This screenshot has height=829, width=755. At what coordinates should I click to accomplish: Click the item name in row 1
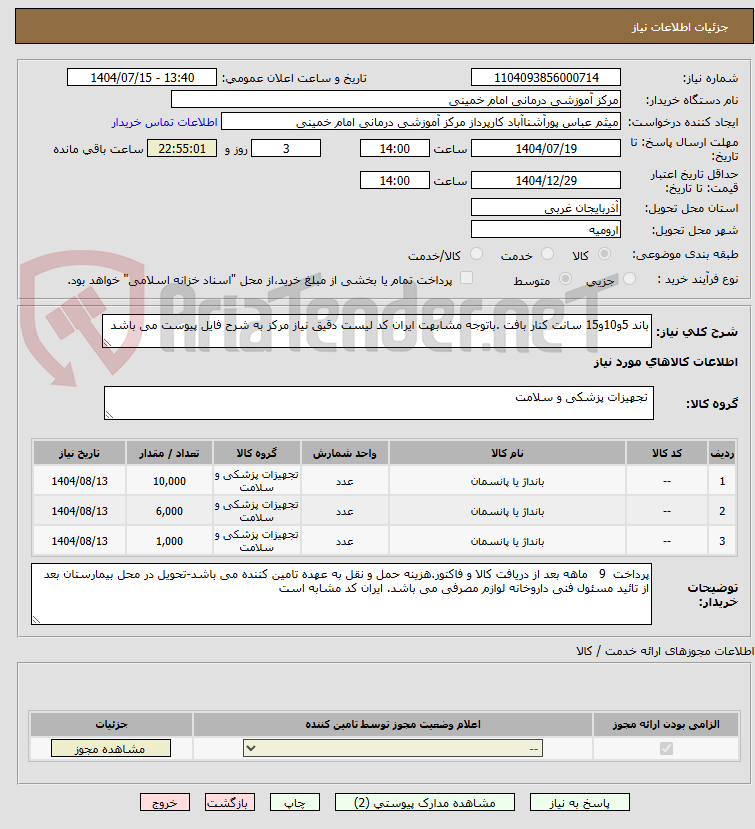508,482
